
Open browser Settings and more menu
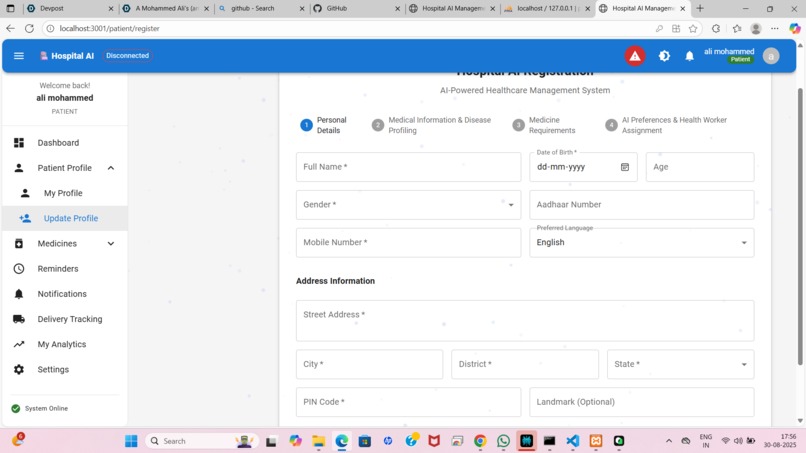[775, 28]
